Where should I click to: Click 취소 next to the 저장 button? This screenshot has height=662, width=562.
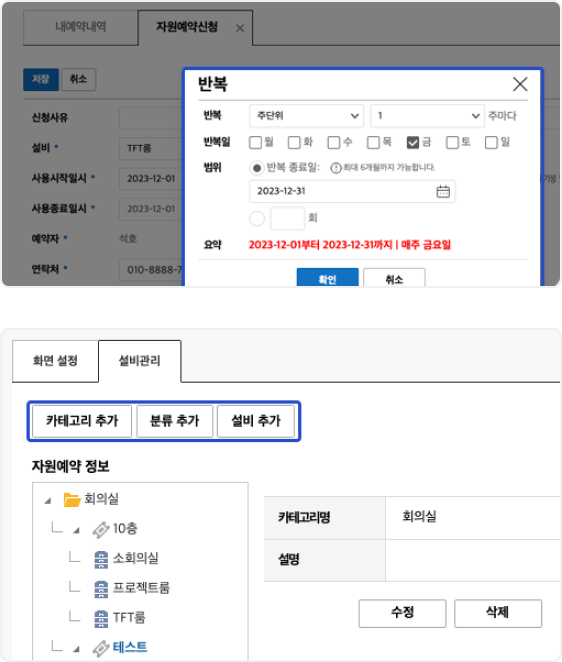[x=79, y=79]
